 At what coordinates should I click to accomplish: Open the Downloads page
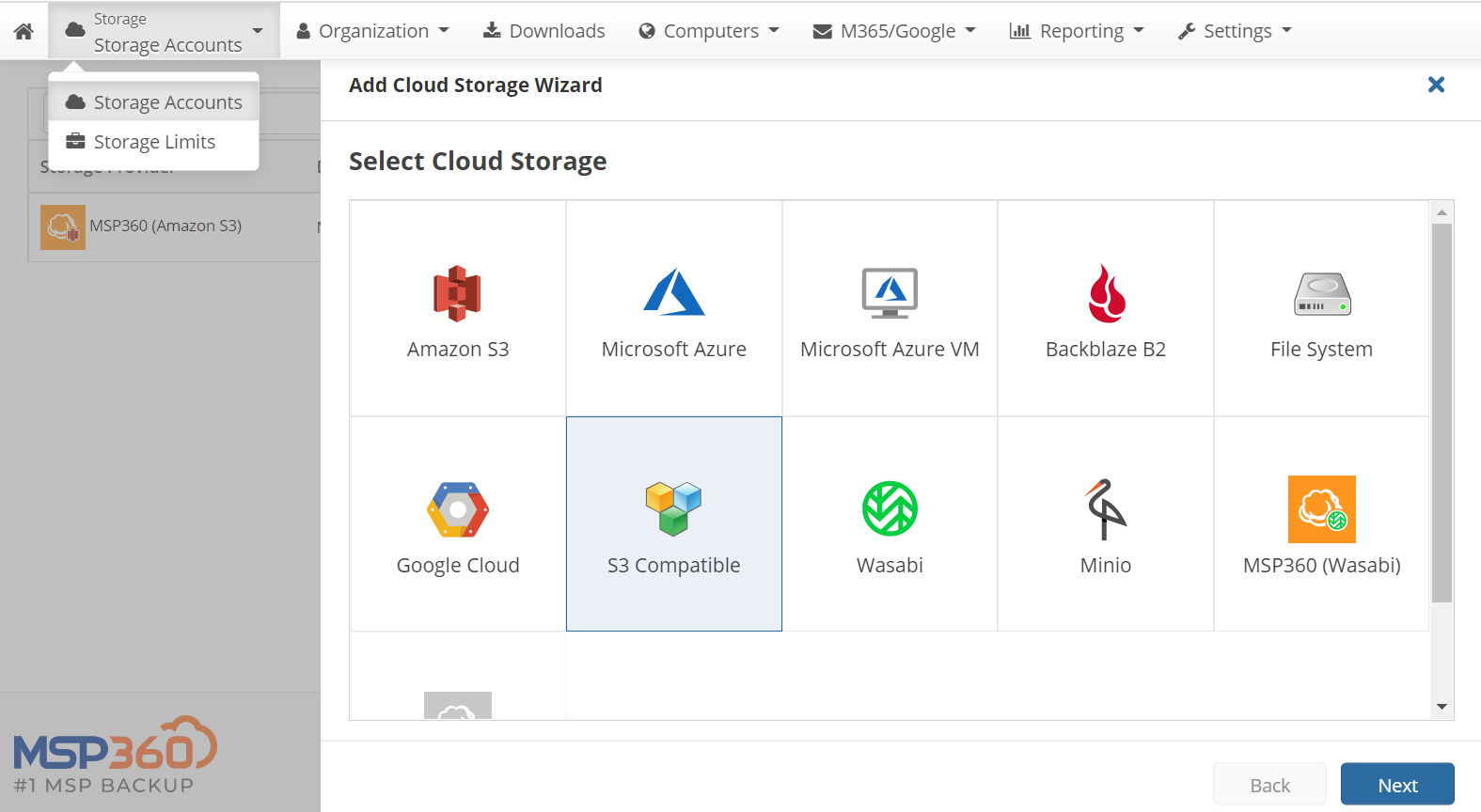tap(544, 31)
